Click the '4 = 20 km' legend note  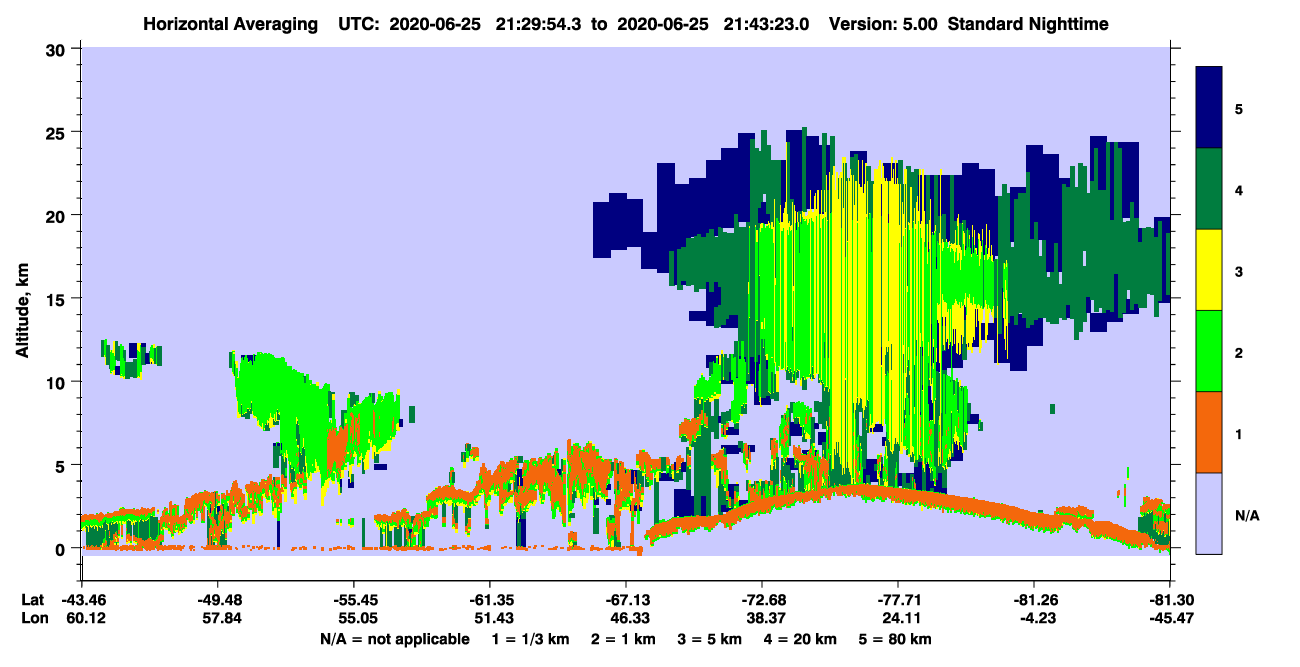click(x=799, y=639)
